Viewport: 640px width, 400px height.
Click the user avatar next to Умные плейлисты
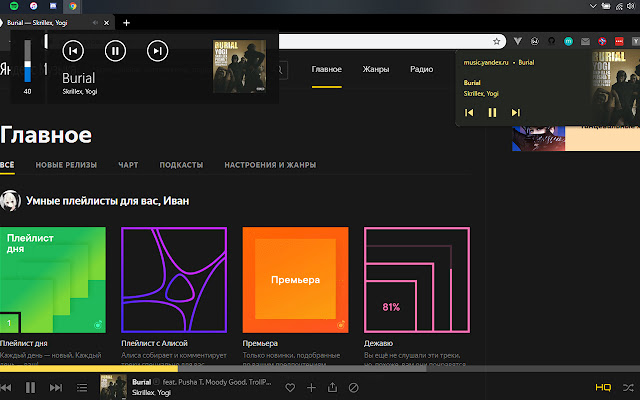(x=10, y=201)
